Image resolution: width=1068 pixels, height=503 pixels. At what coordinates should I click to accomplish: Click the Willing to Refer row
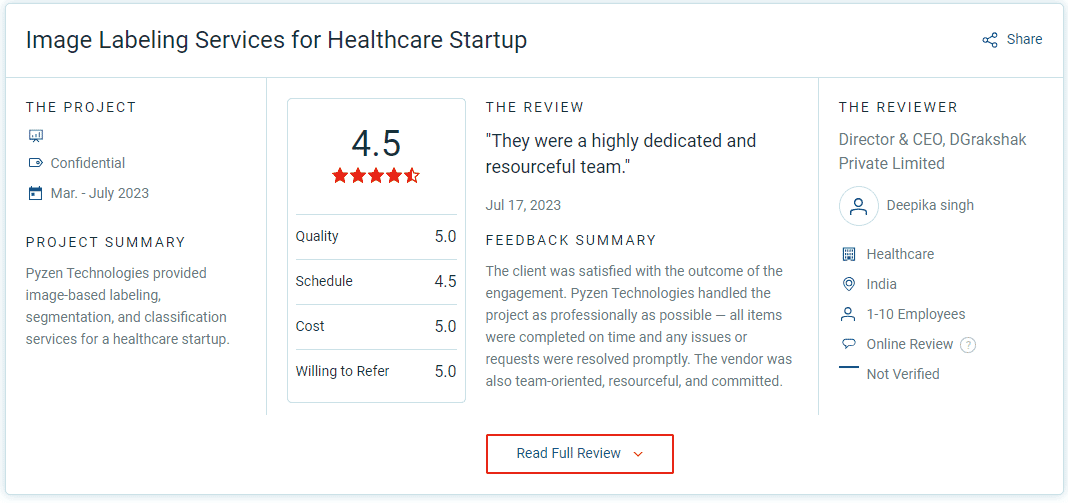click(376, 371)
